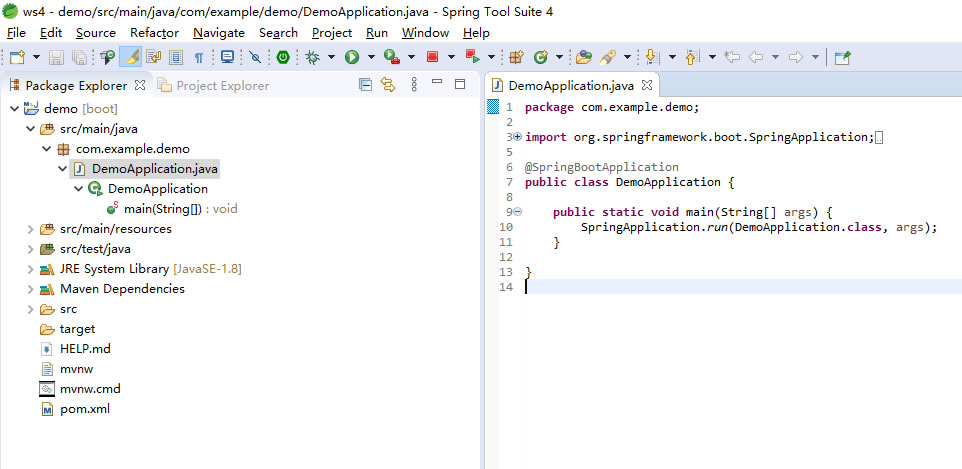Expand JRE System Library node

(30, 269)
